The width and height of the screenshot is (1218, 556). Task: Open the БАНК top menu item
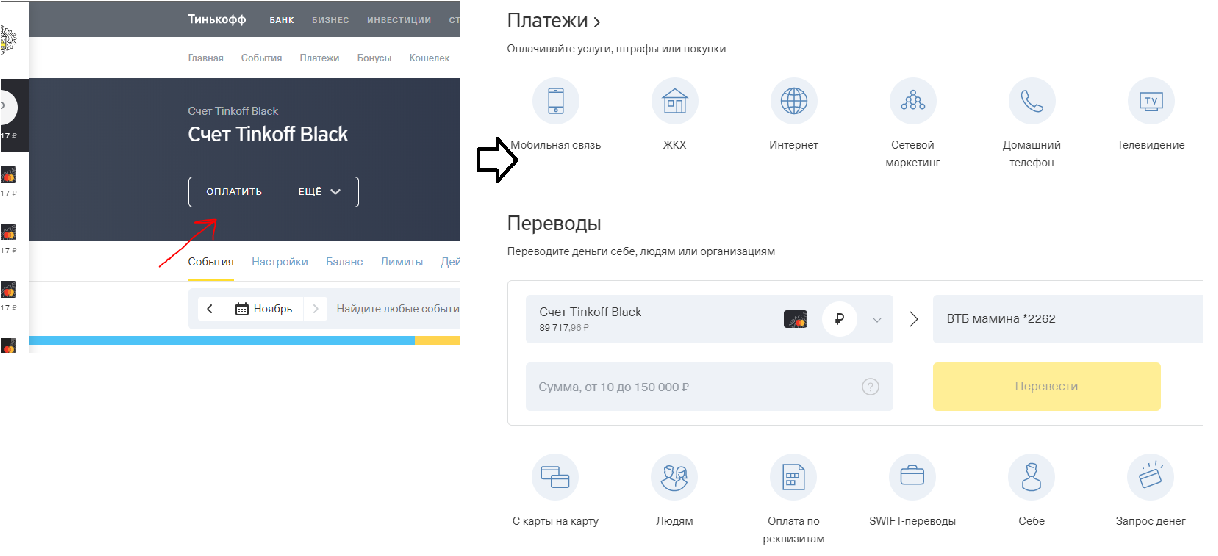pos(282,20)
